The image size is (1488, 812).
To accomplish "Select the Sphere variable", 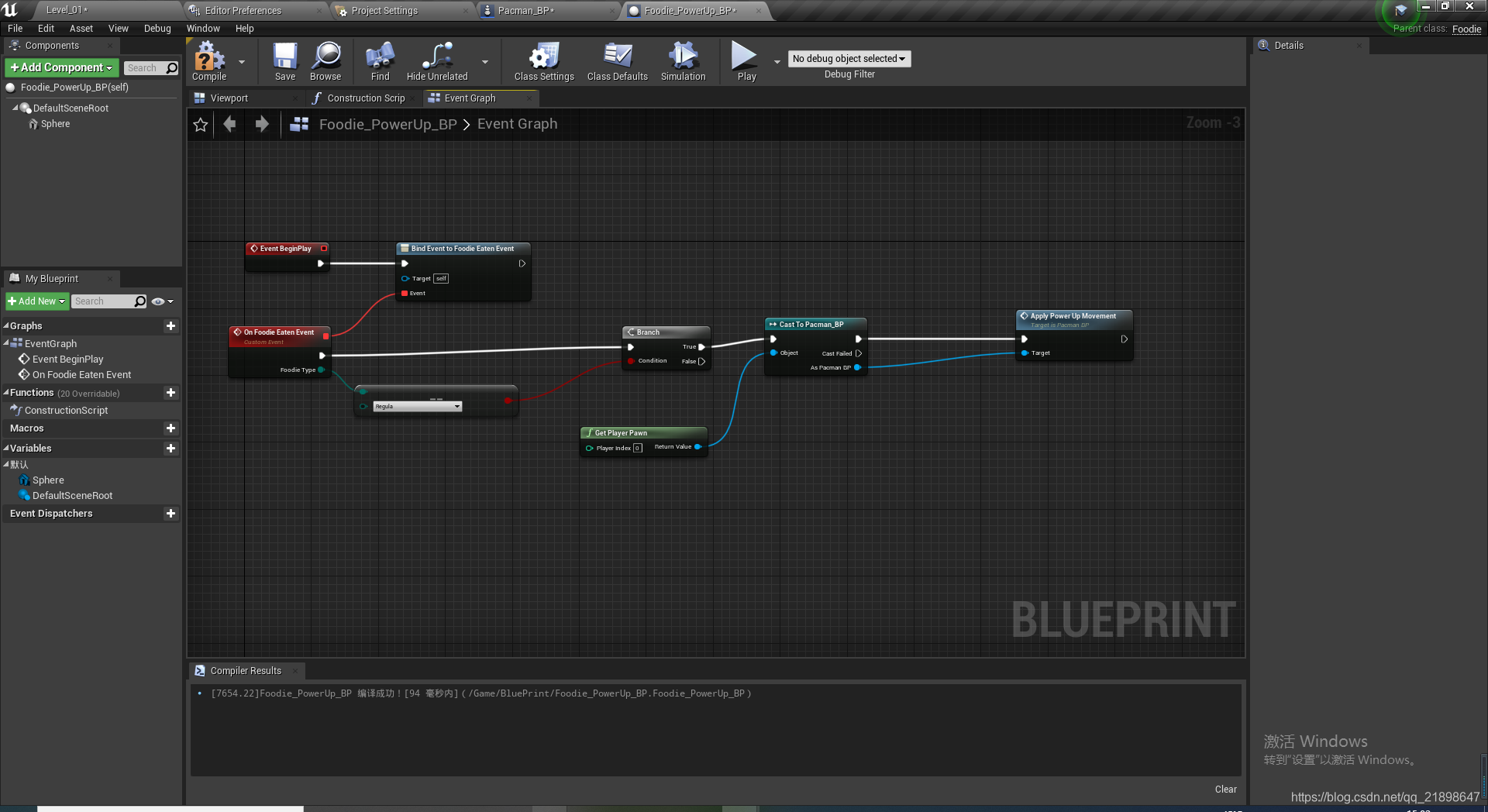I will pyautogui.click(x=48, y=480).
